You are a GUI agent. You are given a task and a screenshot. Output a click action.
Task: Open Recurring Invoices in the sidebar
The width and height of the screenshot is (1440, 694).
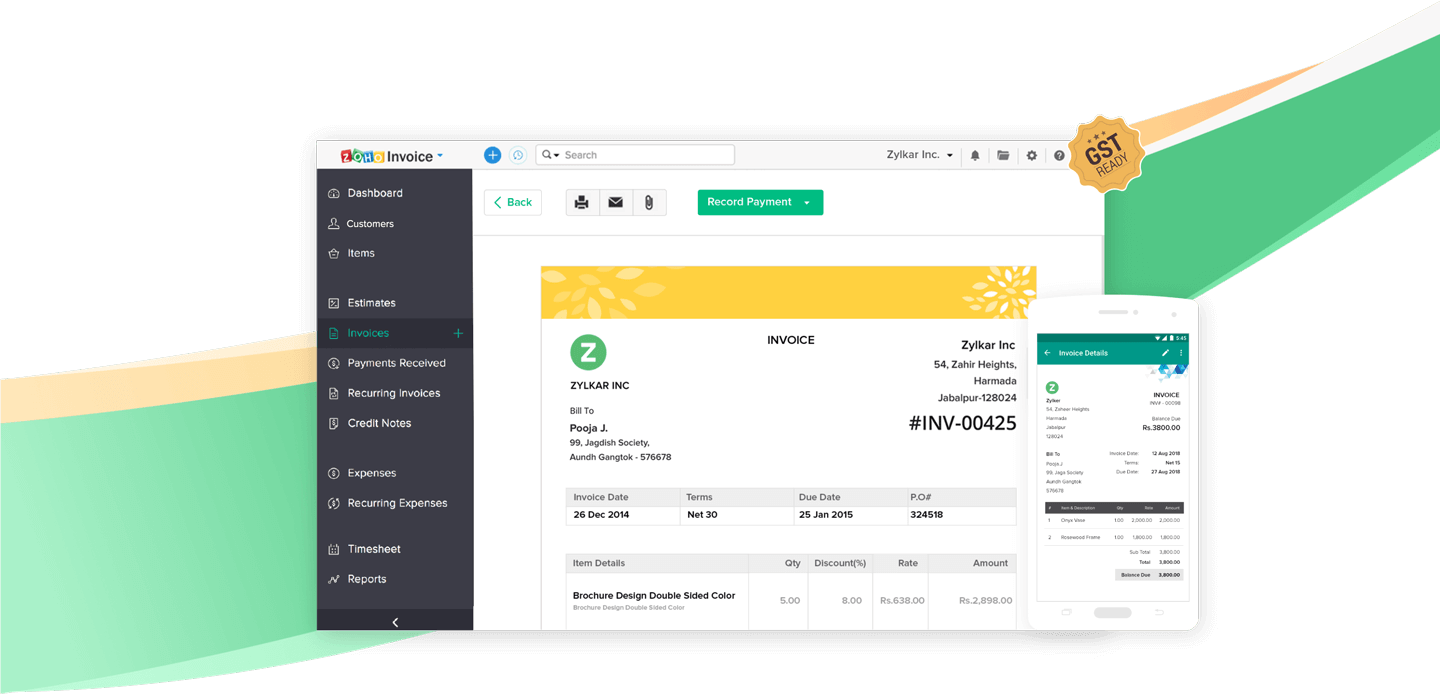(x=395, y=393)
